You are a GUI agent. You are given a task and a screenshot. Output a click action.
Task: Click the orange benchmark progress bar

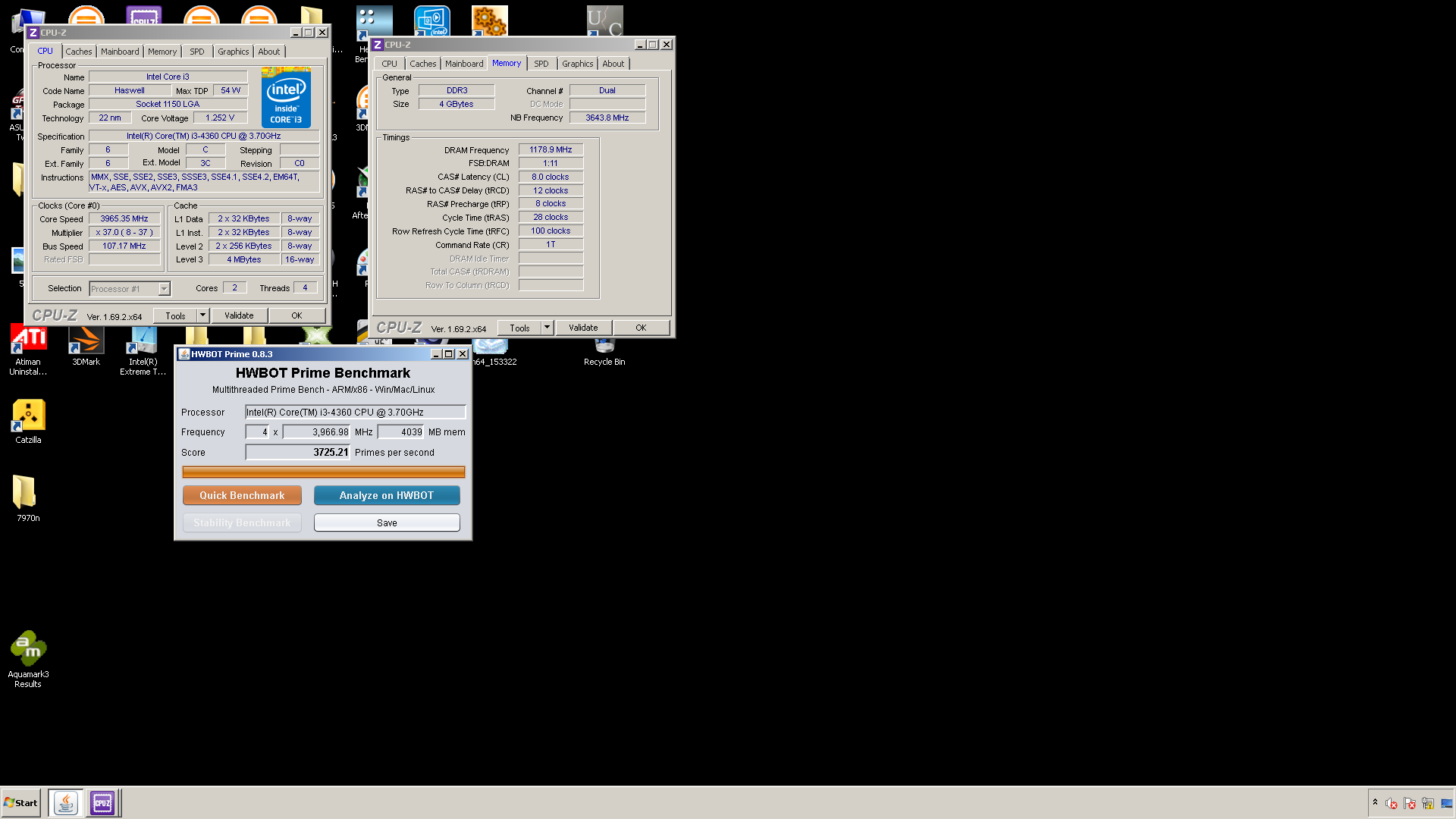324,472
